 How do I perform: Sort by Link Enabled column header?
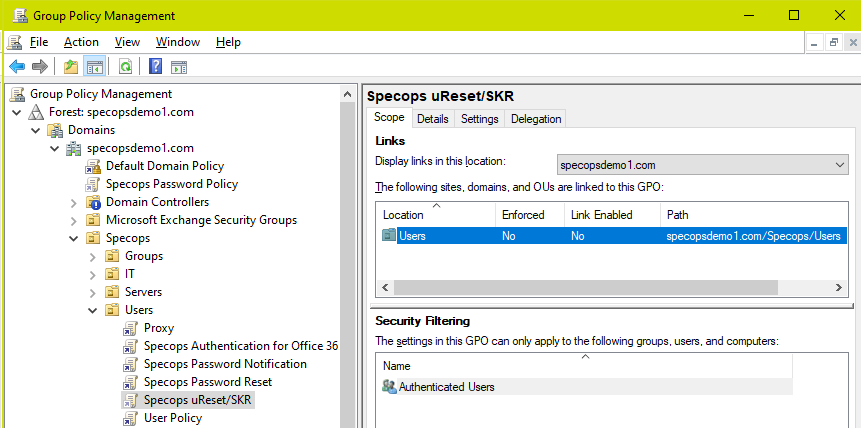612,214
